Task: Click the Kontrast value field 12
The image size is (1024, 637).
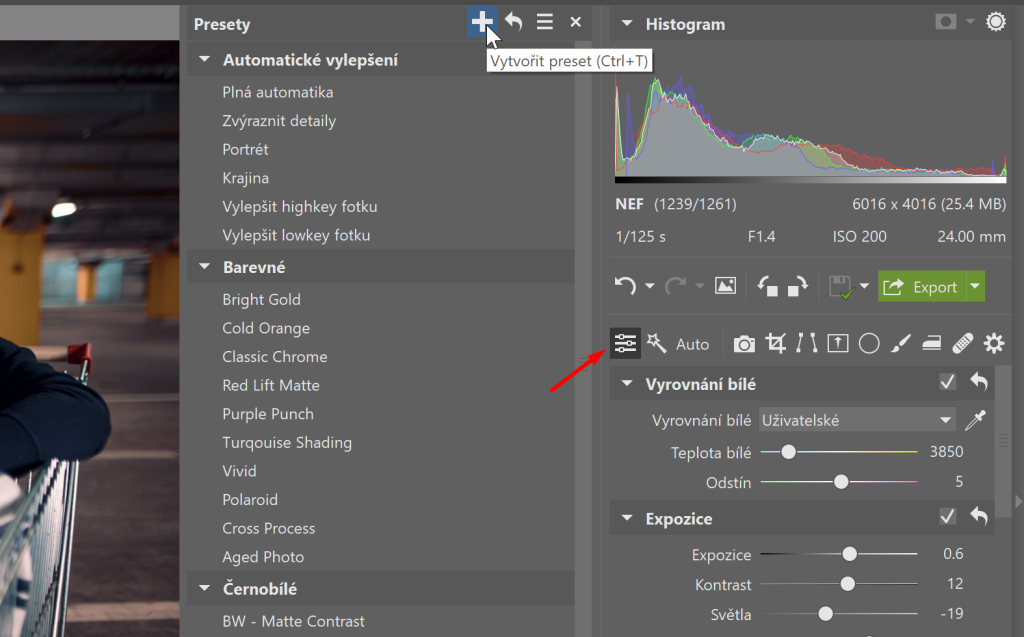Action: click(x=955, y=583)
